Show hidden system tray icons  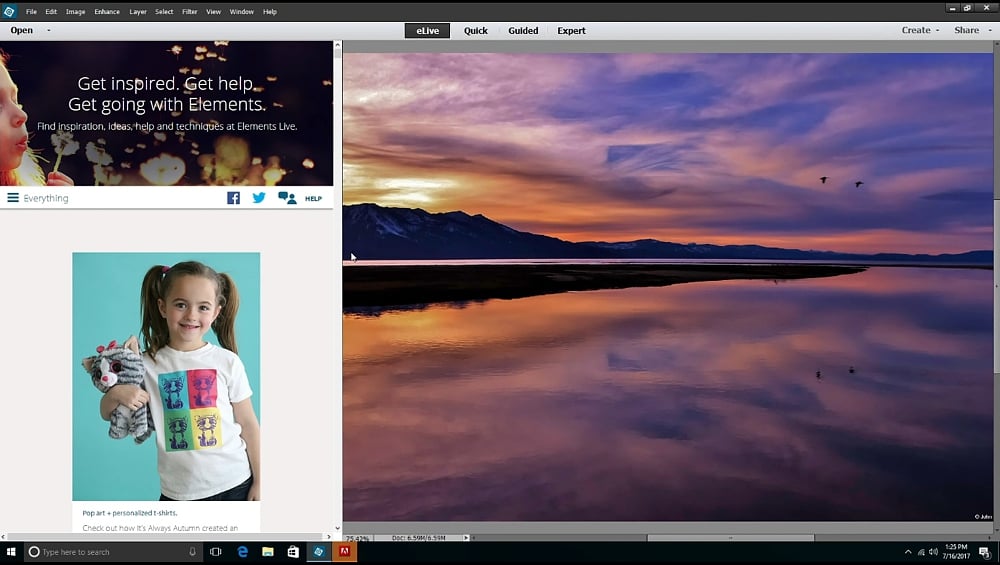tap(908, 552)
